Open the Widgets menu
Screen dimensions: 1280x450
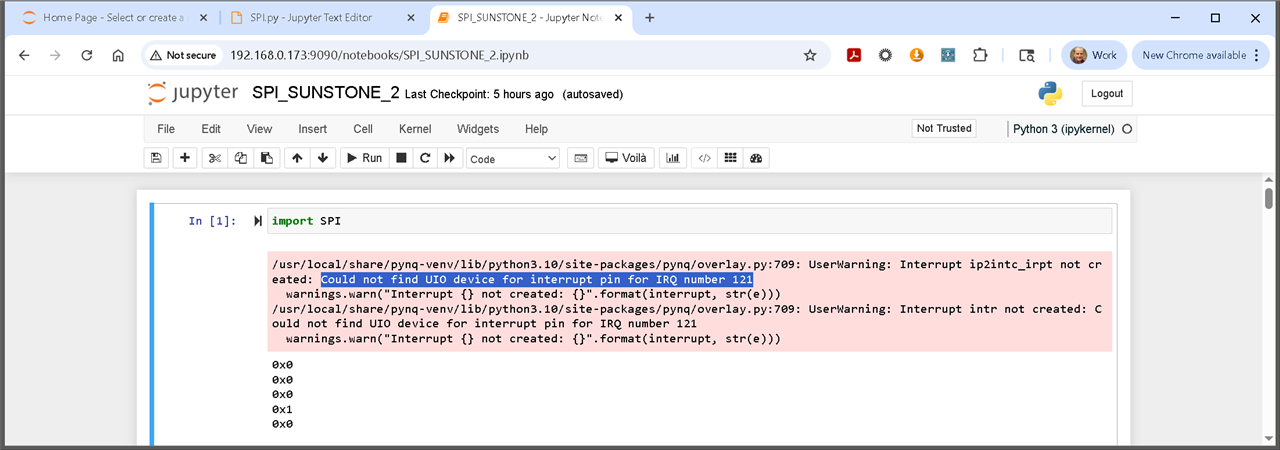(478, 129)
